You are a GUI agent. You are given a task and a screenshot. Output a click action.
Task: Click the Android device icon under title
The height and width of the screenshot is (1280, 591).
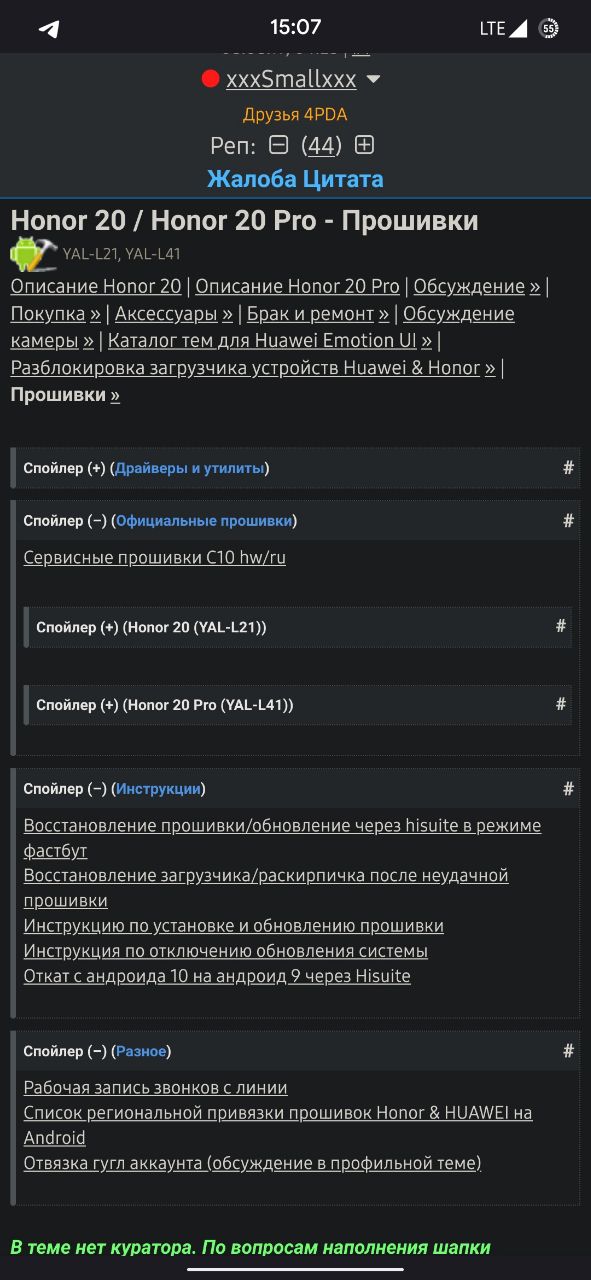pyautogui.click(x=33, y=254)
